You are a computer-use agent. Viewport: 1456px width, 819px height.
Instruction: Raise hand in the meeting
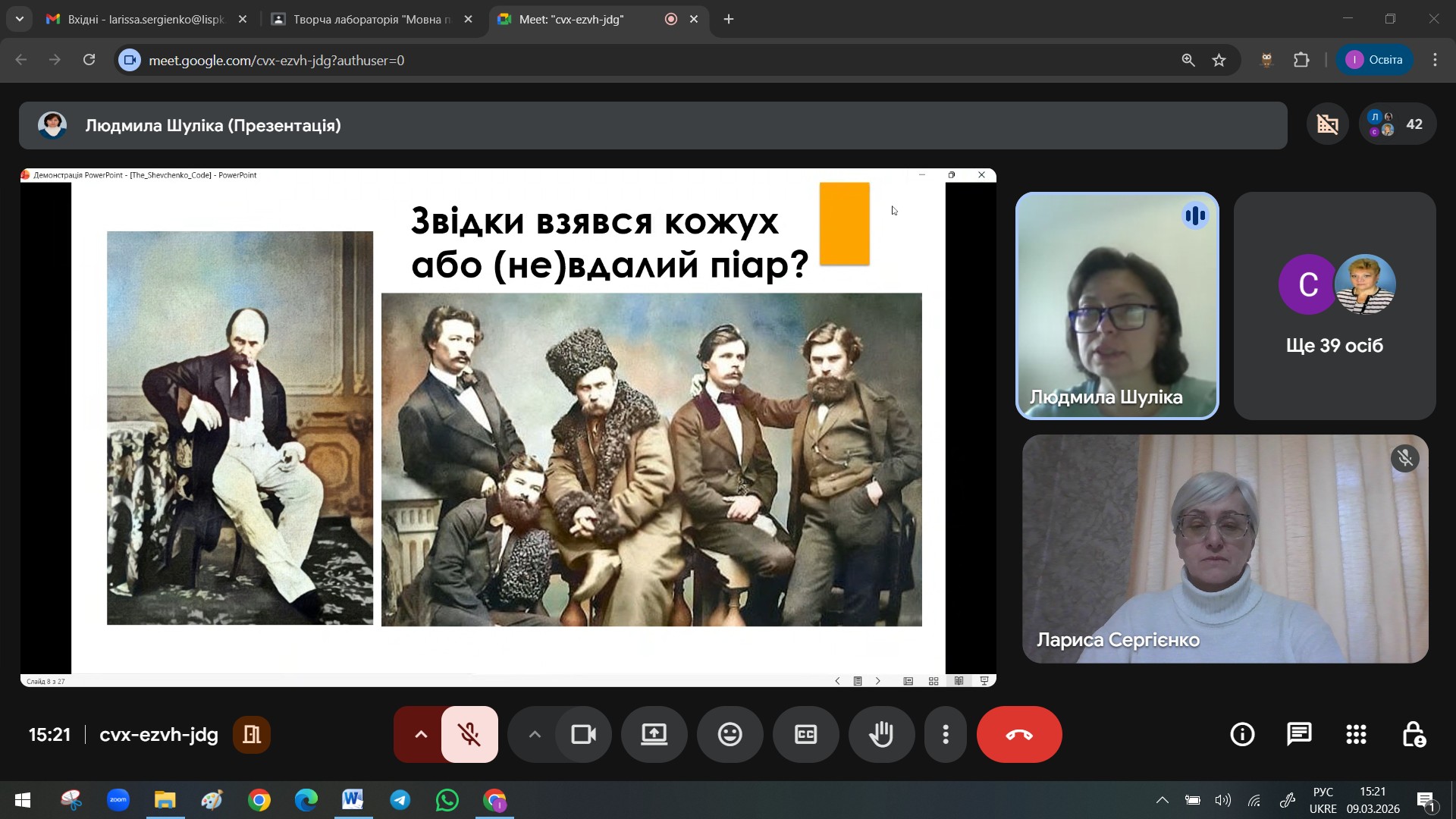[881, 734]
